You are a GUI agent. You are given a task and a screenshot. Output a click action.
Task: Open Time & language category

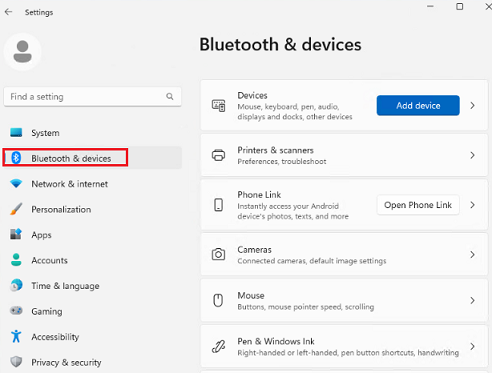[92, 286]
